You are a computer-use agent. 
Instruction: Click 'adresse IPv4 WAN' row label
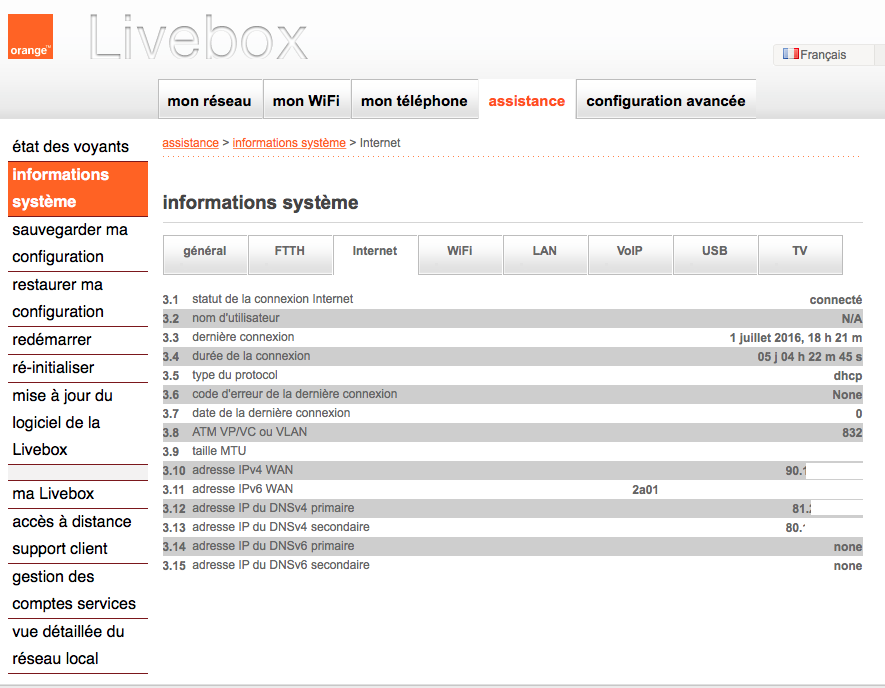click(243, 470)
